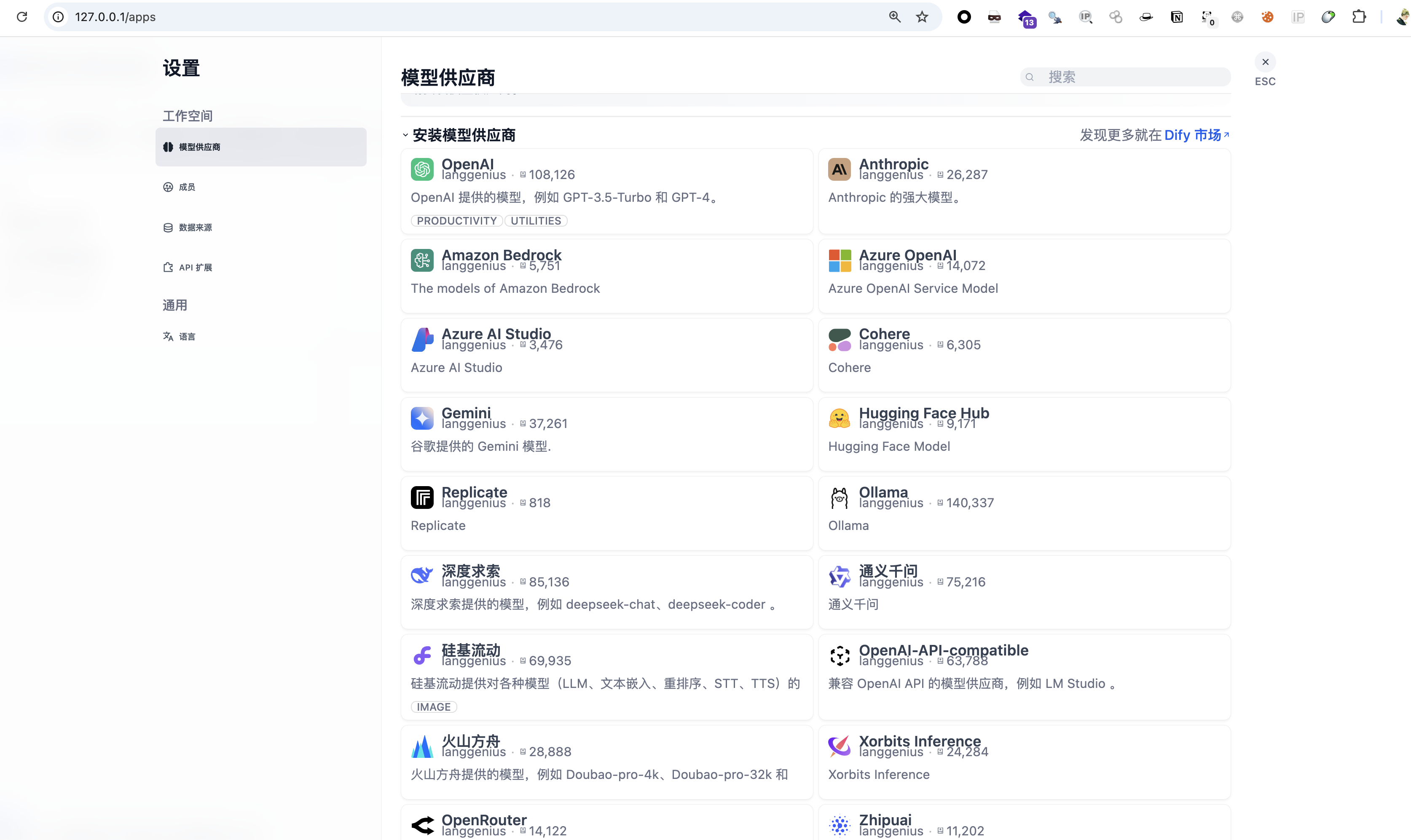Click the Azure AI Studio logo icon
The width and height of the screenshot is (1411, 840).
[422, 340]
